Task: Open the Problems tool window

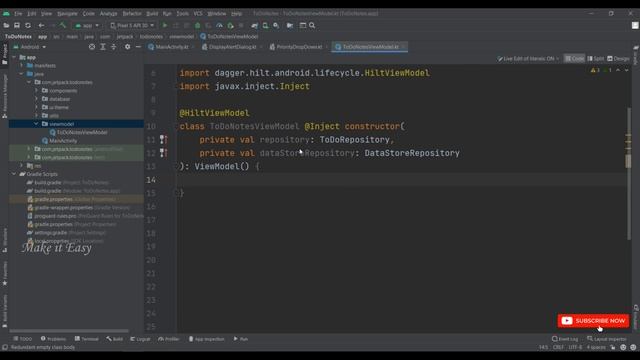Action: pyautogui.click(x=53, y=339)
